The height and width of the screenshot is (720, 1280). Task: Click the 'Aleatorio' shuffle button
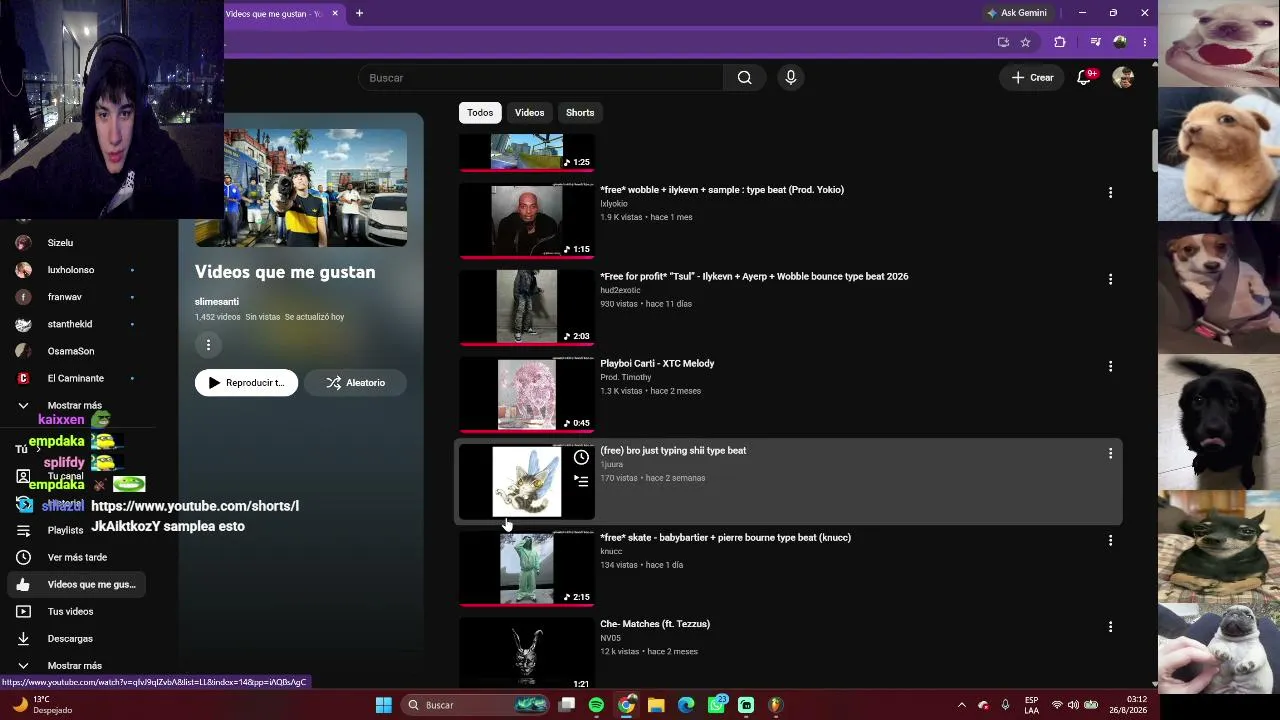355,383
